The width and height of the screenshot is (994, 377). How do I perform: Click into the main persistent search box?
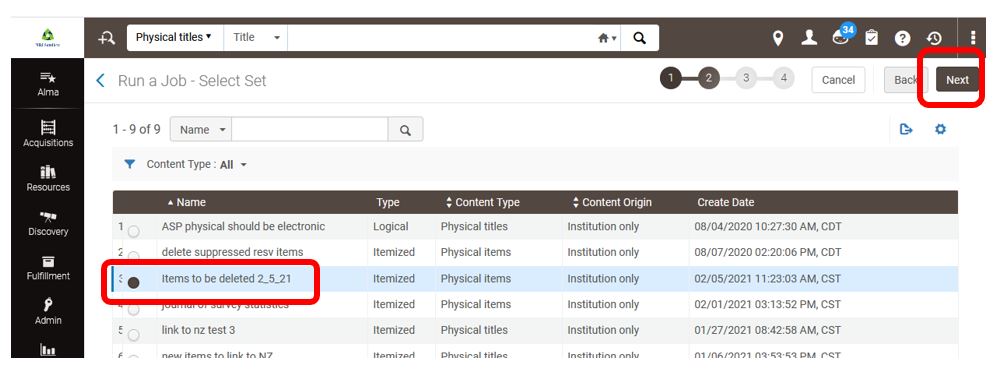[441, 38]
